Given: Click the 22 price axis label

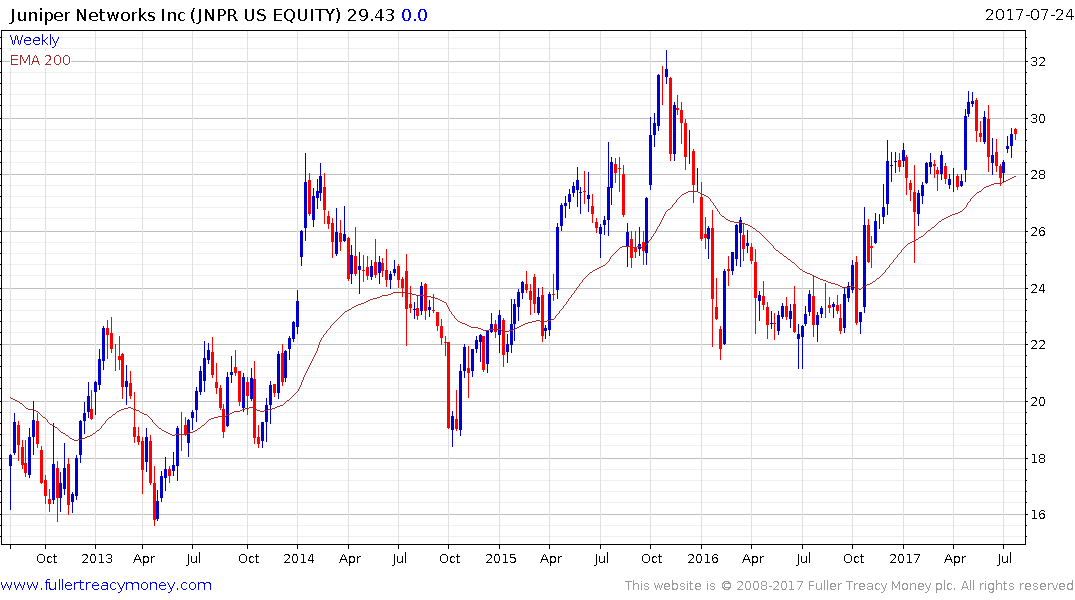Looking at the screenshot, I should [1038, 345].
